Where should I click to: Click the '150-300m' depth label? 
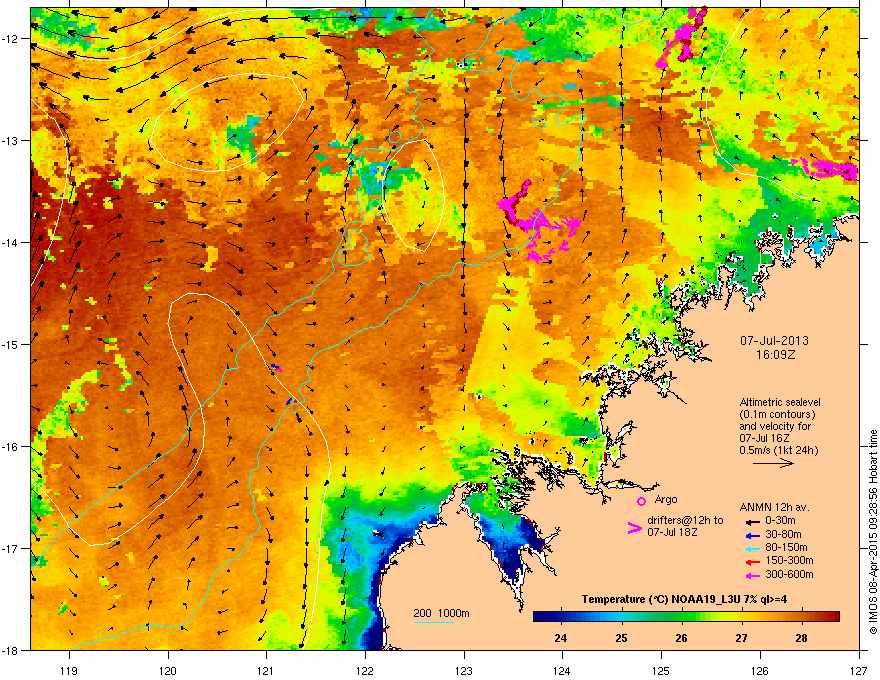point(789,560)
